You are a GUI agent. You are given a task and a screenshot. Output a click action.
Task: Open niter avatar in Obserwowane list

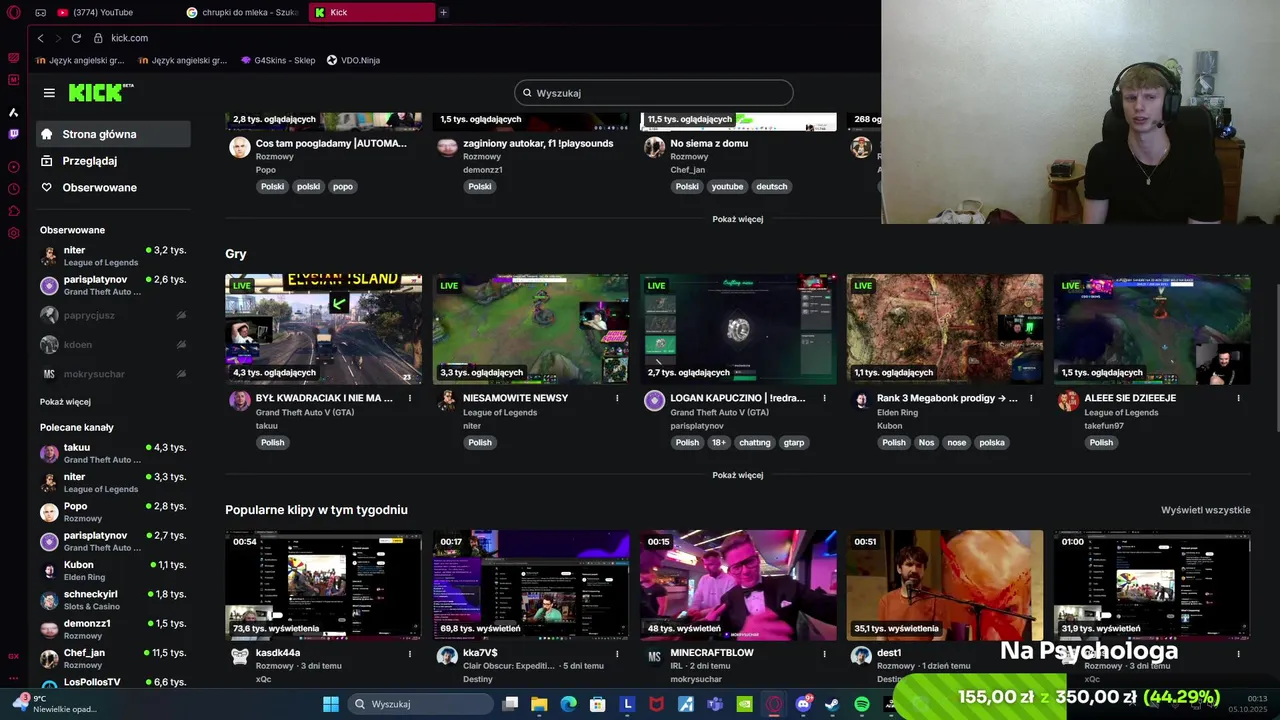(x=49, y=256)
